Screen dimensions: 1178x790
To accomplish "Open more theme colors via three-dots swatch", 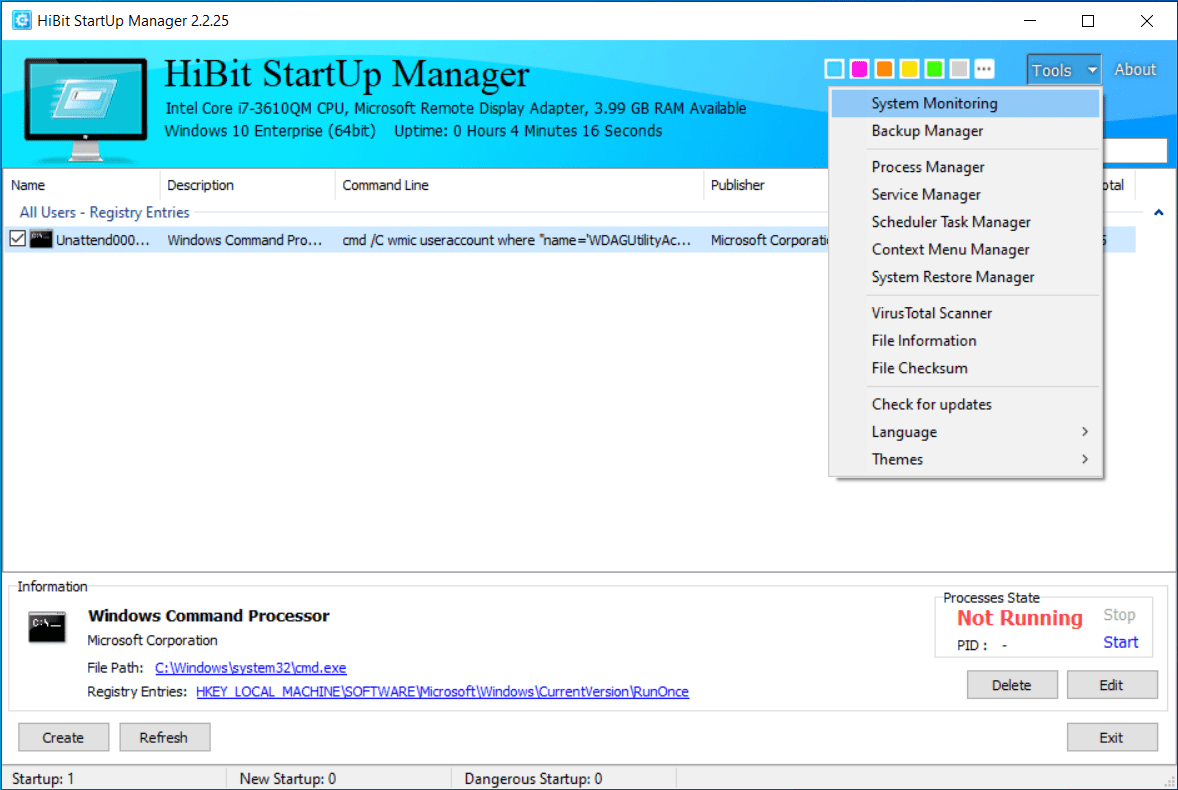I will point(984,69).
